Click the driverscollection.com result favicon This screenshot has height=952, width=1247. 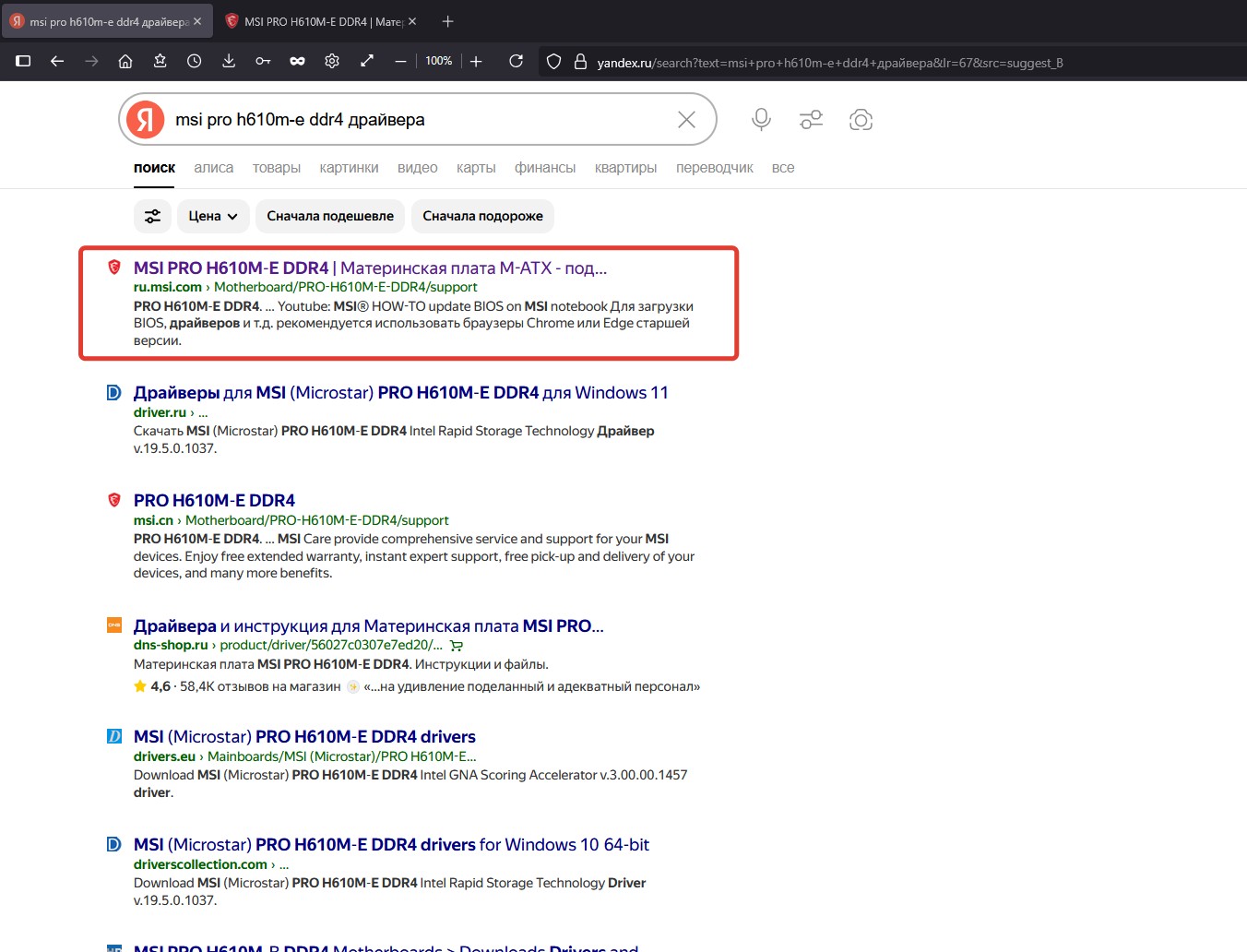[x=114, y=844]
